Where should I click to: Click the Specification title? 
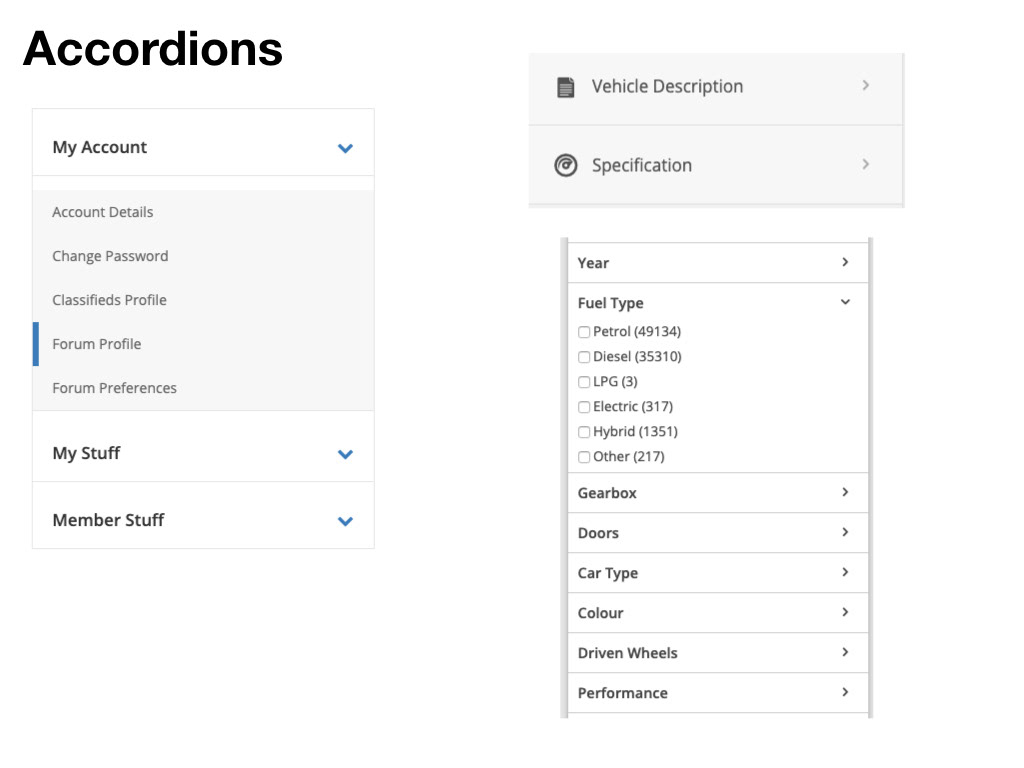point(642,165)
